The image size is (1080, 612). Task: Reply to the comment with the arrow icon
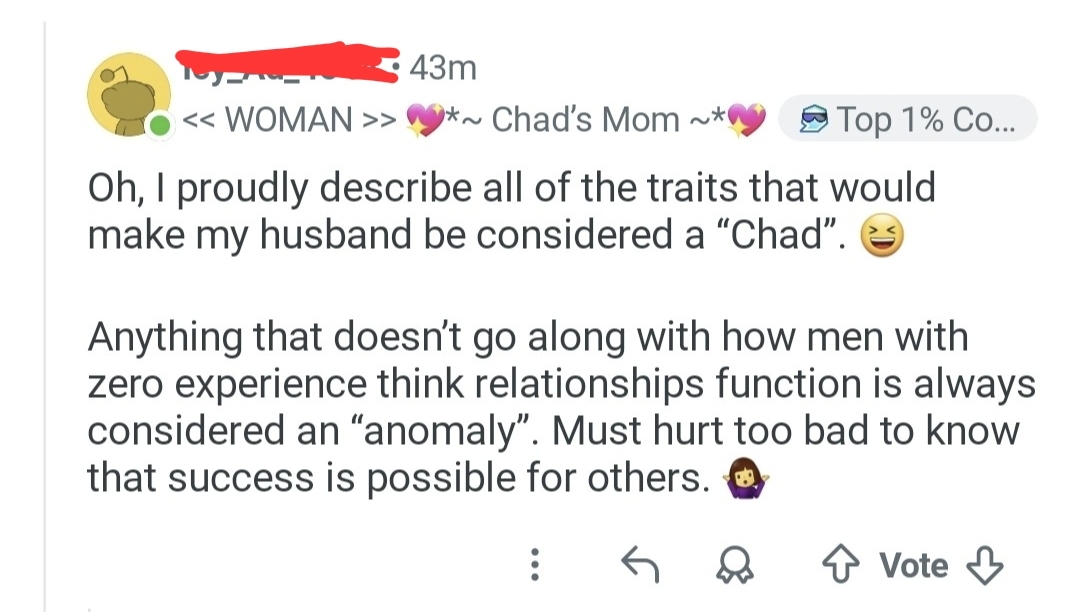[x=639, y=566]
